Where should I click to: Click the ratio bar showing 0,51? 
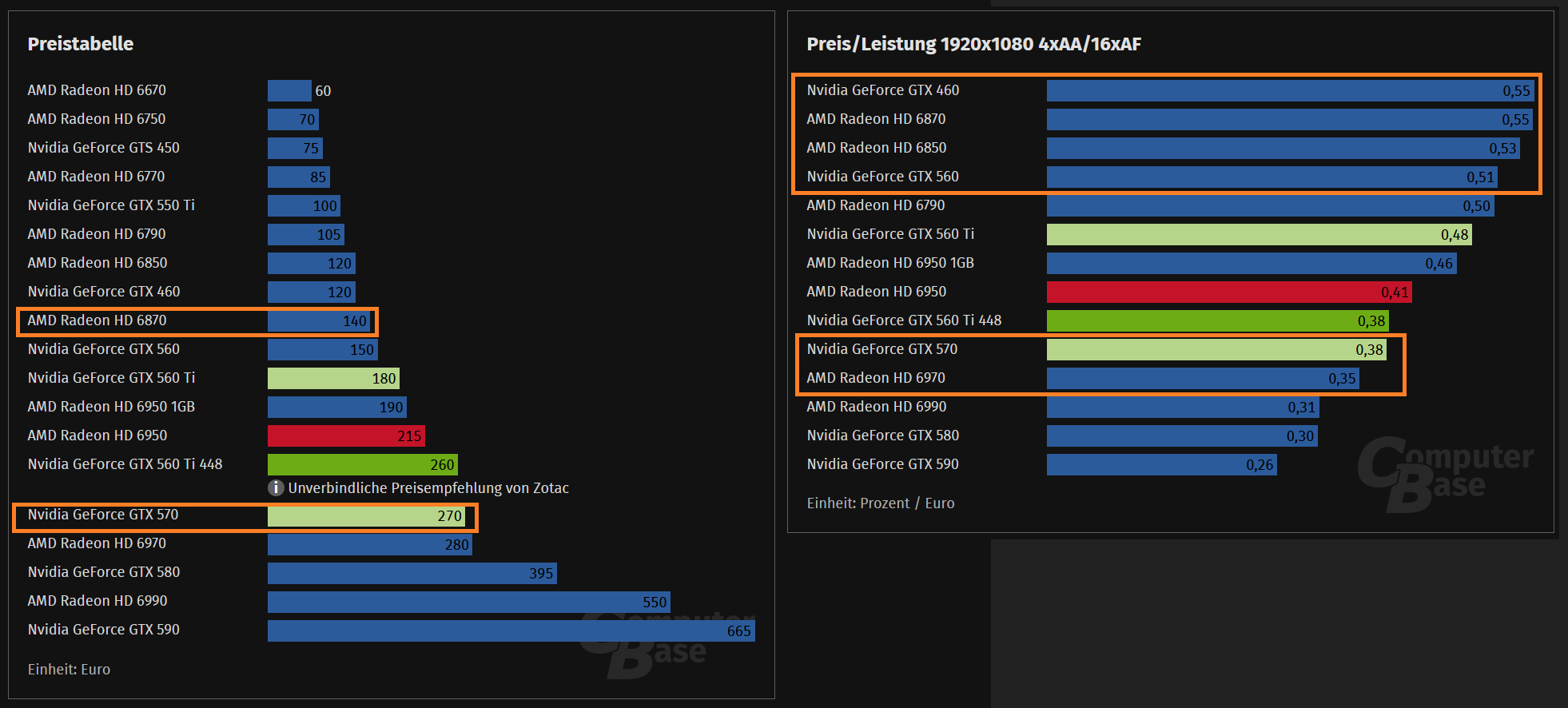point(1272,177)
